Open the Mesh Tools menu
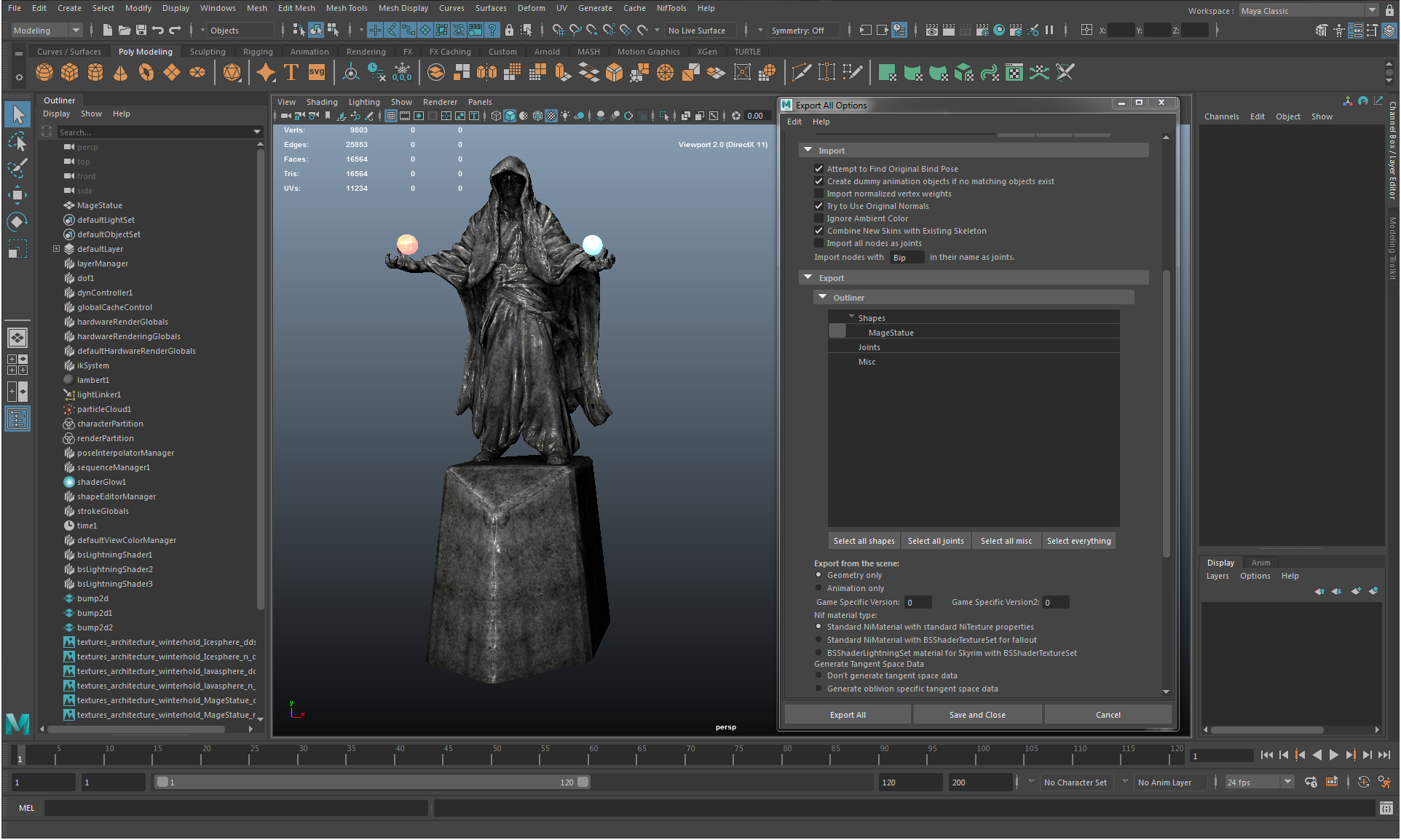The image size is (1401, 840). (347, 8)
